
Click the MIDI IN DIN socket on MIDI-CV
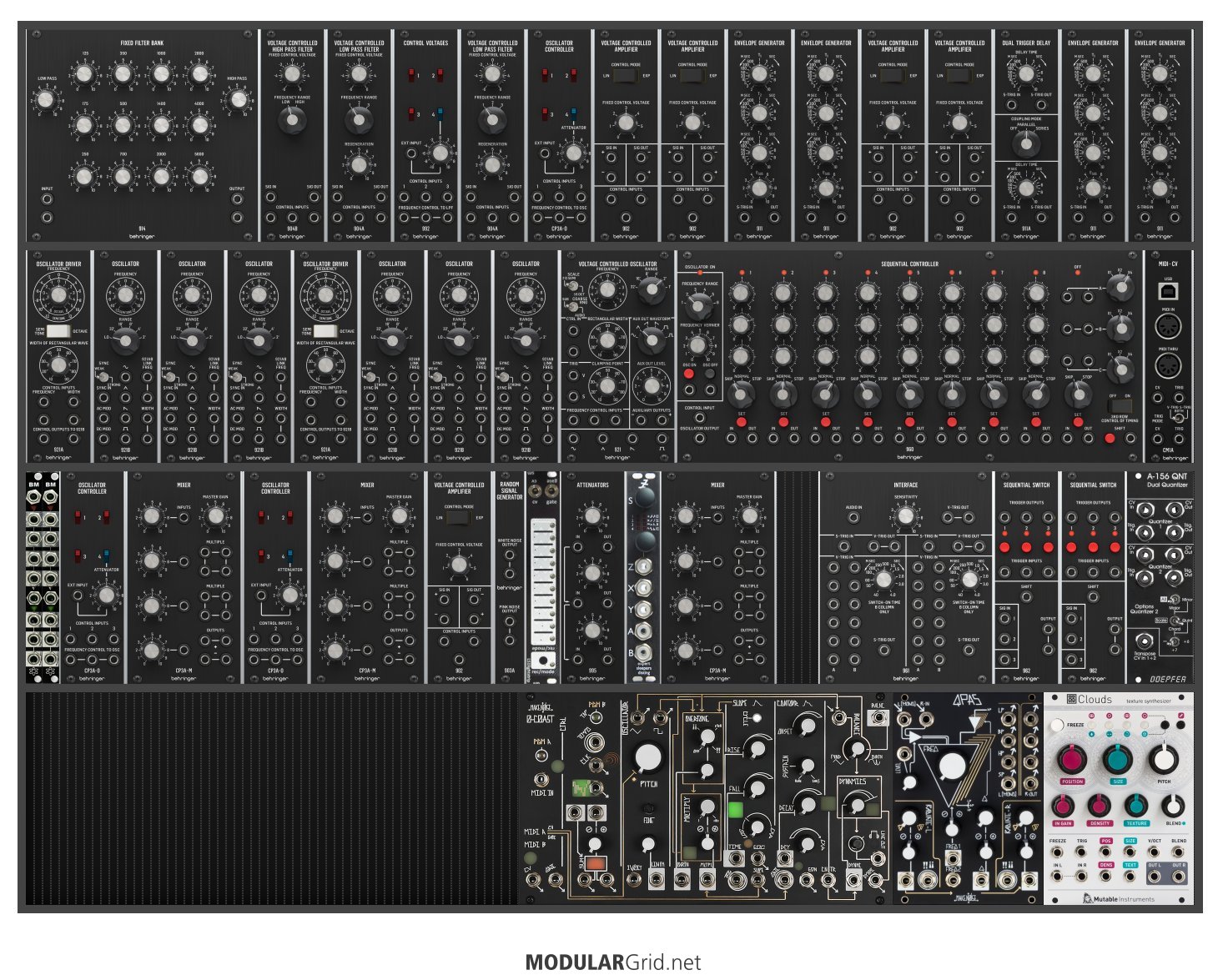click(1168, 326)
